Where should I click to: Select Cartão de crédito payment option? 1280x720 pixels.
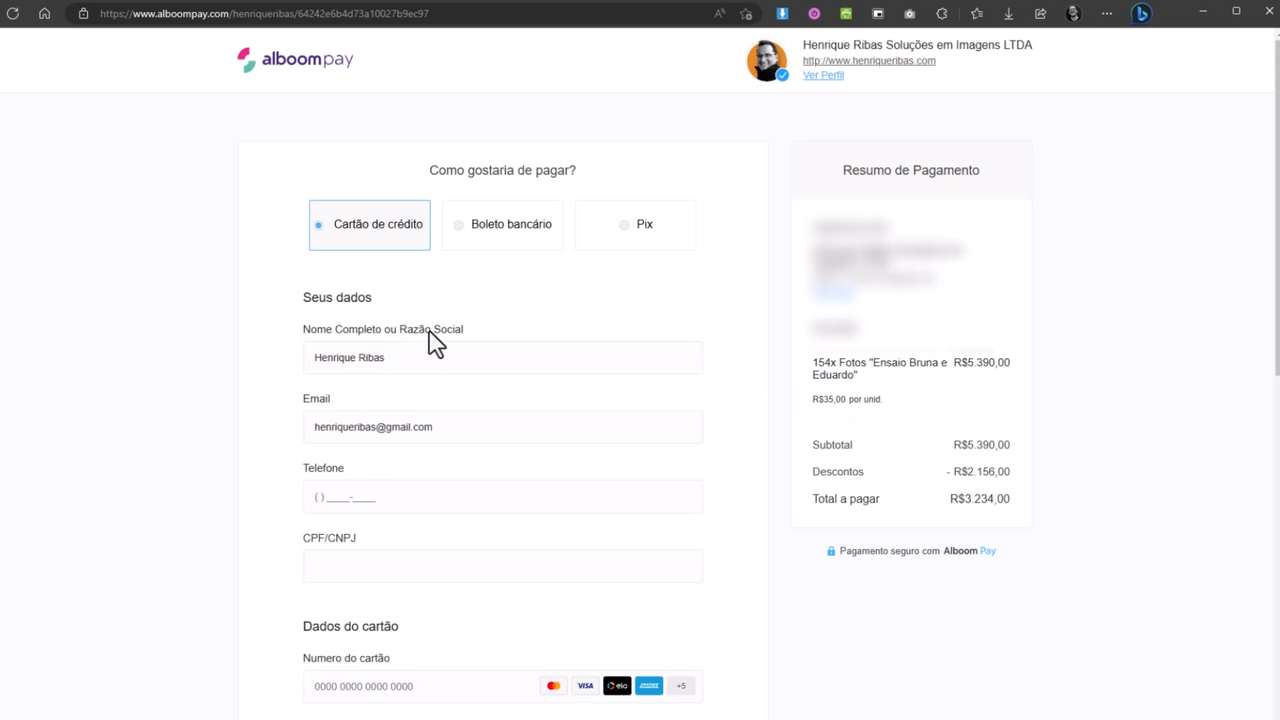pos(369,225)
